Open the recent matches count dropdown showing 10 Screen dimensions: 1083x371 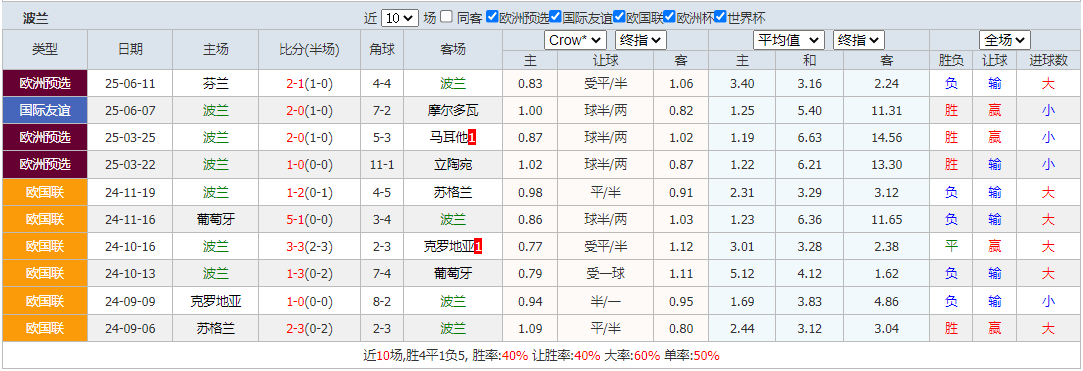[x=399, y=18]
